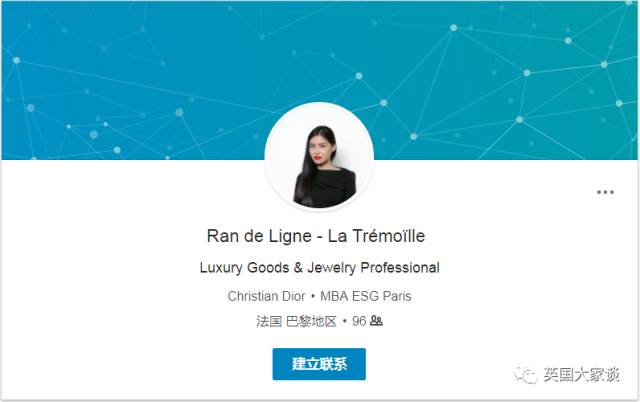Click the circular profile photo
The image size is (640, 402).
pos(319,157)
